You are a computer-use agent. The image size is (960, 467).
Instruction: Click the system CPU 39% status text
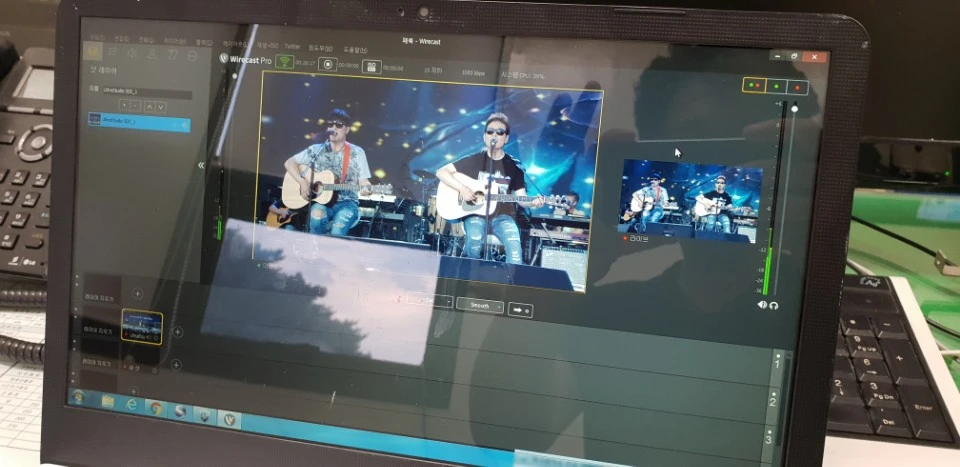point(522,75)
